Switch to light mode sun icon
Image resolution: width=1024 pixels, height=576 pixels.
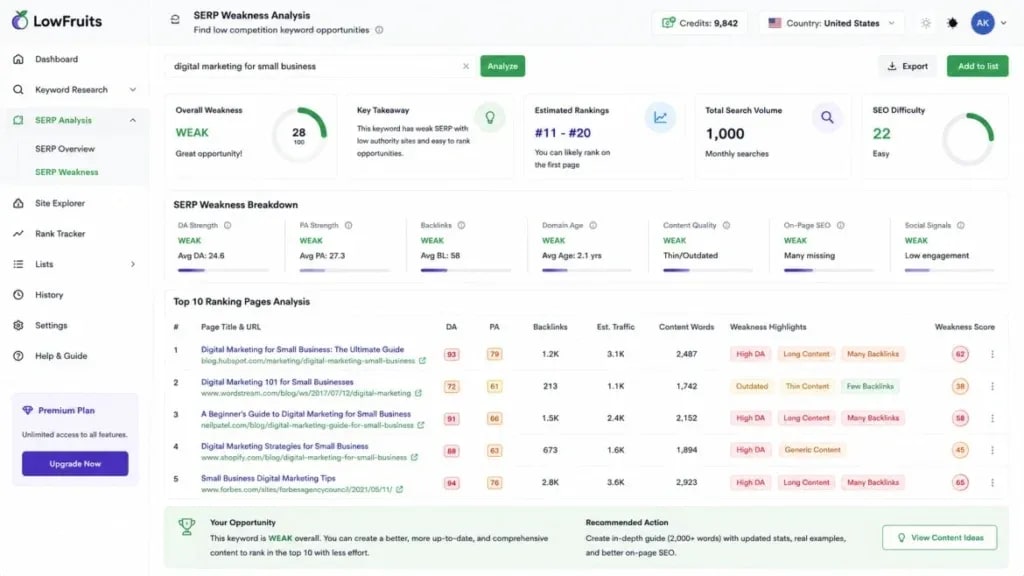(x=926, y=23)
